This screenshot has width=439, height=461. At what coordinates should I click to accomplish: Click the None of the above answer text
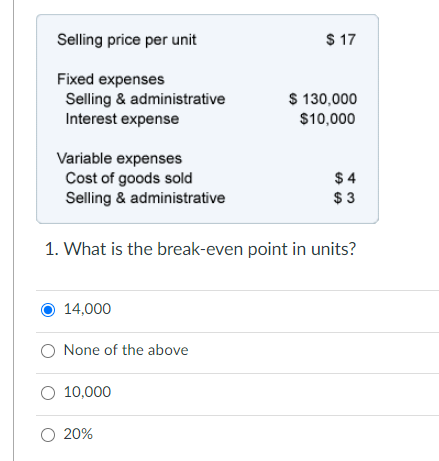click(126, 350)
